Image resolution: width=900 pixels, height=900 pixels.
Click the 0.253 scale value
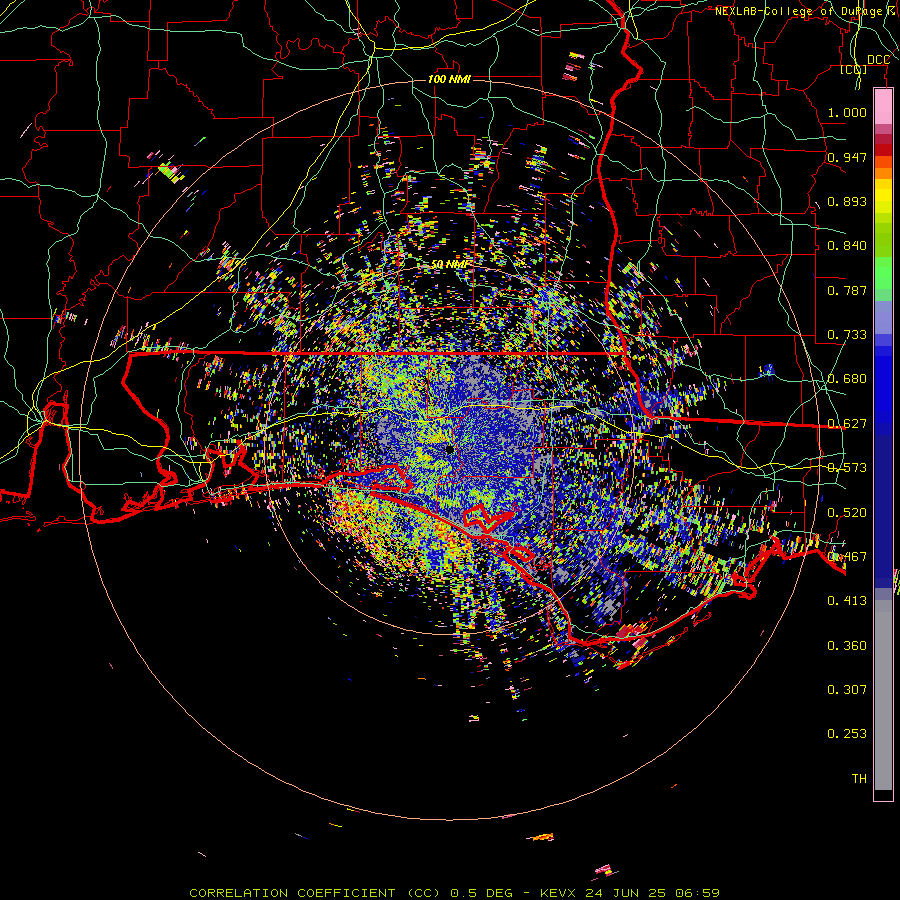[847, 734]
